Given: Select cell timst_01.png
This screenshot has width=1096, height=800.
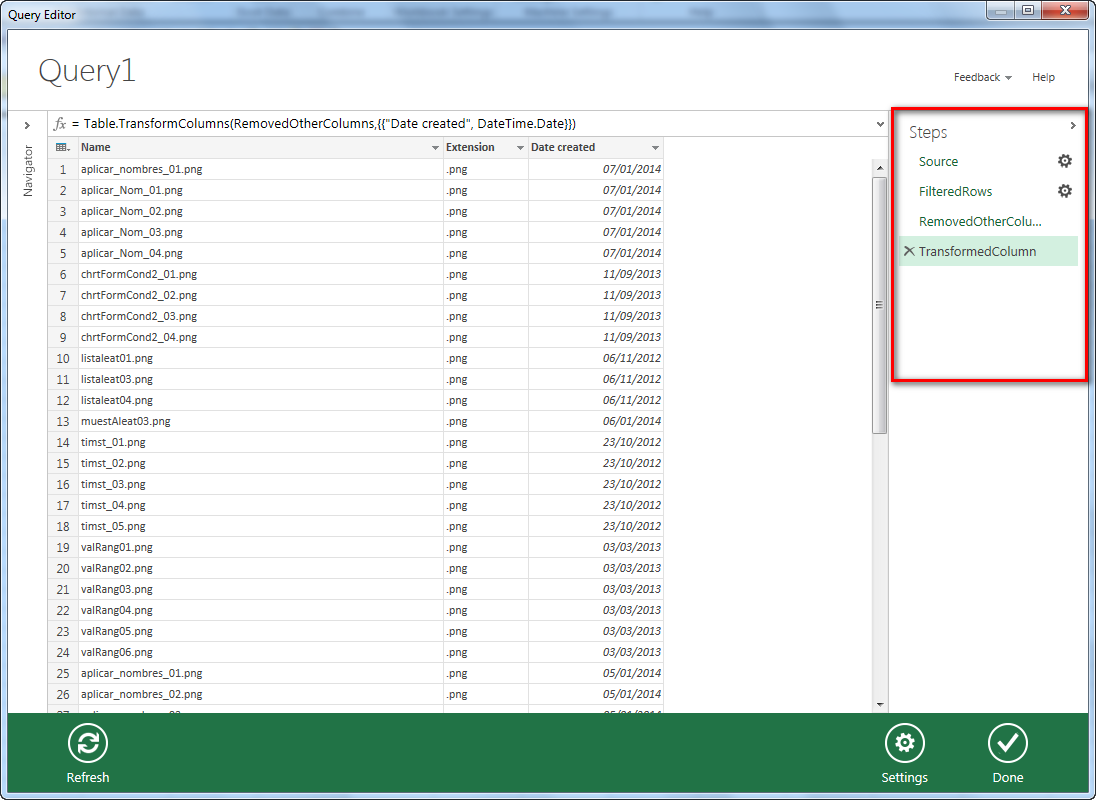Looking at the screenshot, I should tap(261, 442).
